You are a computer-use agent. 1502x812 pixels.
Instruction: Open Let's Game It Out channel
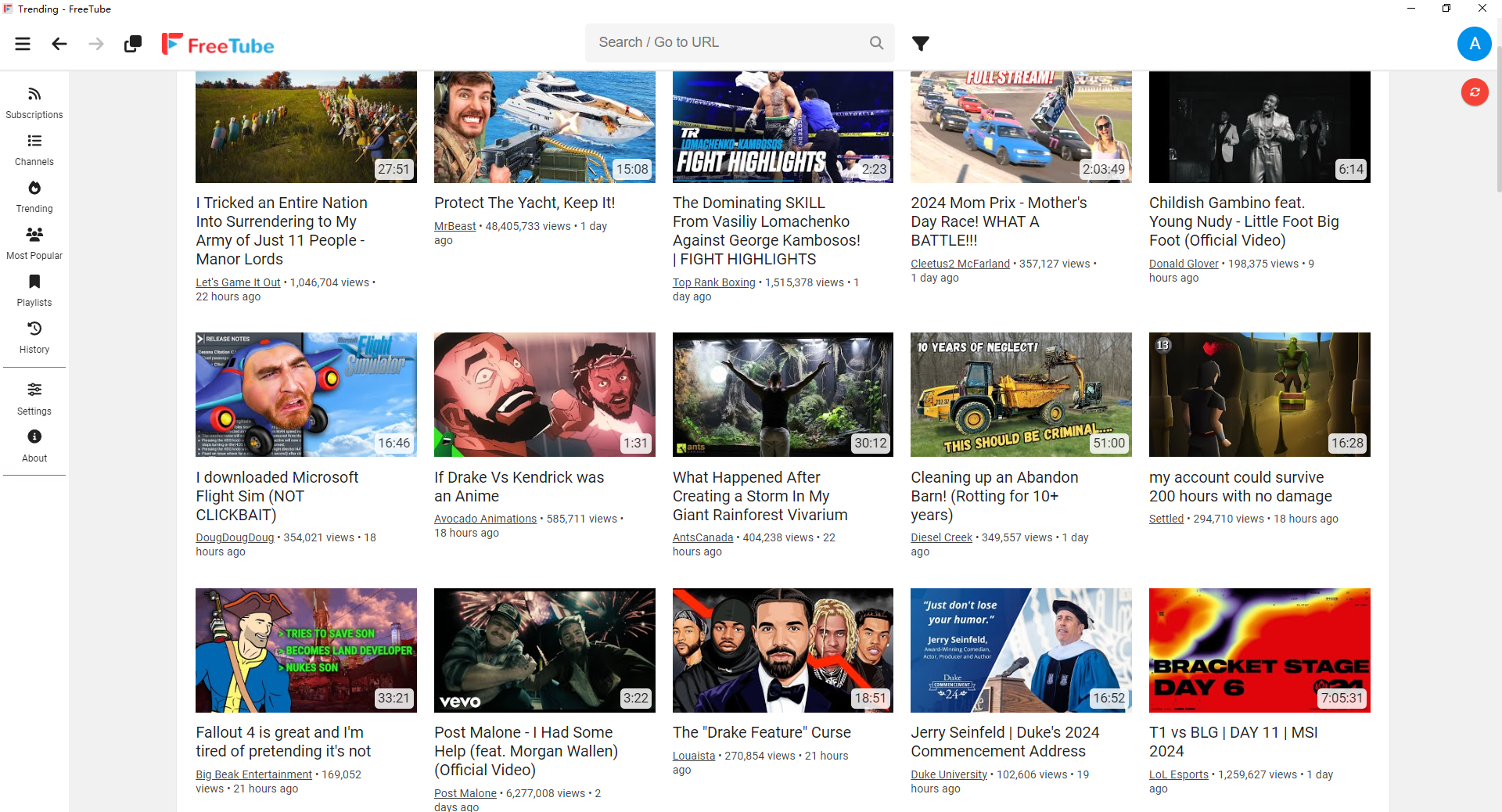click(x=238, y=282)
